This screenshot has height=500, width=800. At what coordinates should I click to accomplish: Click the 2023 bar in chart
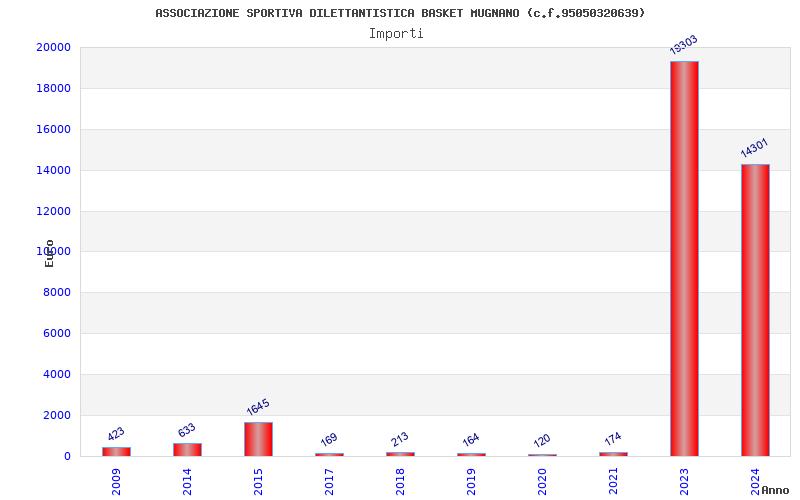pos(684,259)
